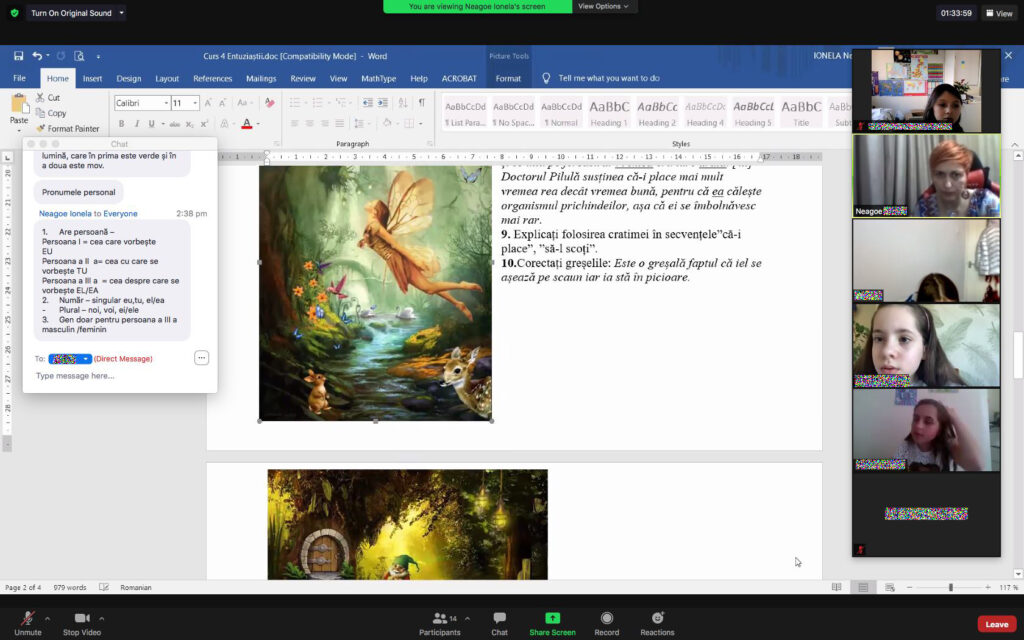Stop the video camera in Zoom
1024x640 pixels.
tap(82, 623)
